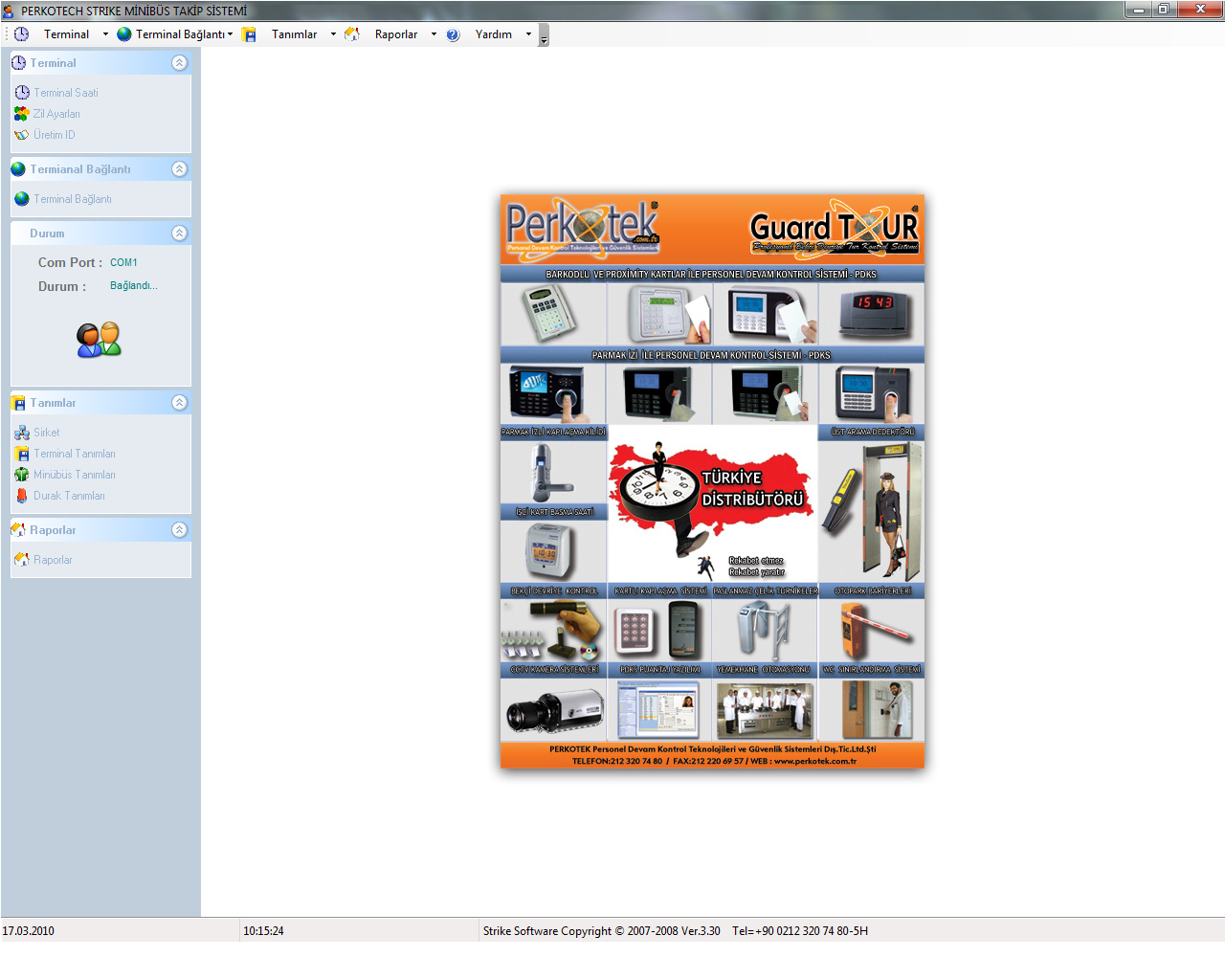Click the help question mark toolbar icon
Screen dimensions: 1225x980
[x=454, y=34]
